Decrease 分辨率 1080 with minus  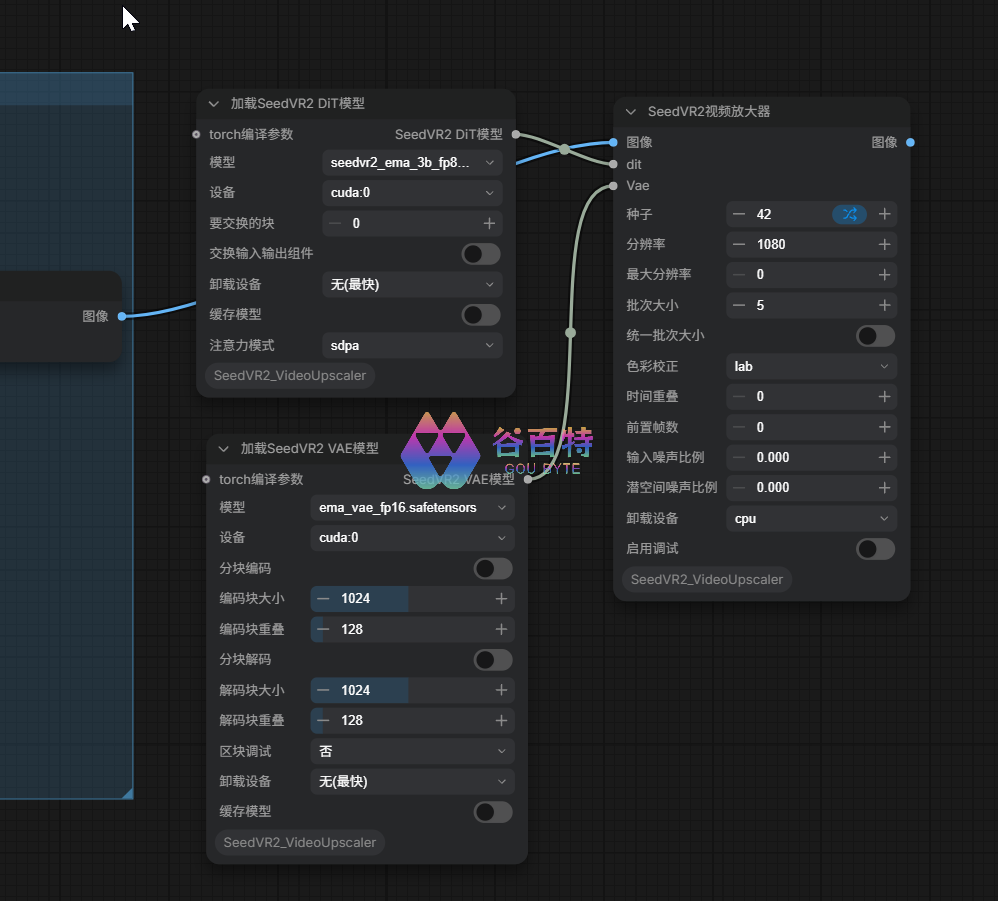[739, 244]
